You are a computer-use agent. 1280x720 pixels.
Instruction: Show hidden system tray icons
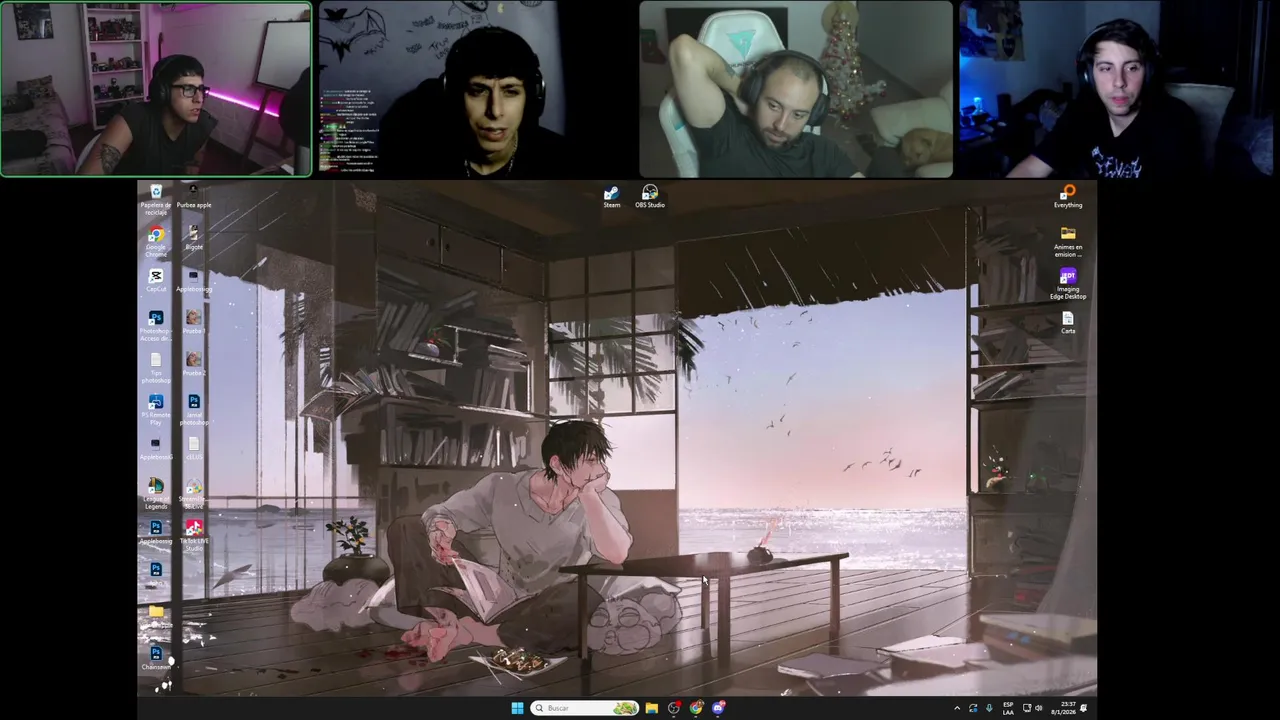click(x=957, y=708)
